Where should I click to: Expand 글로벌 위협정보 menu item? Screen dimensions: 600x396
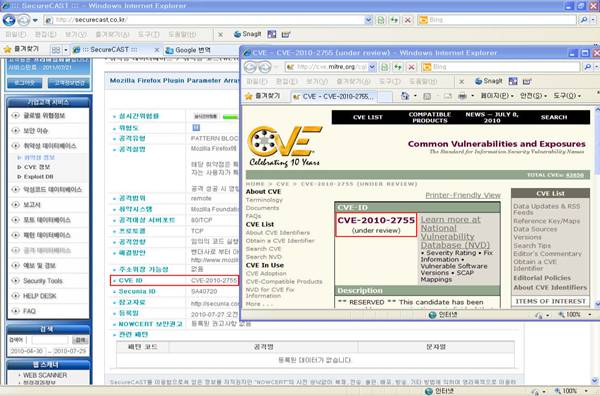pos(44,116)
